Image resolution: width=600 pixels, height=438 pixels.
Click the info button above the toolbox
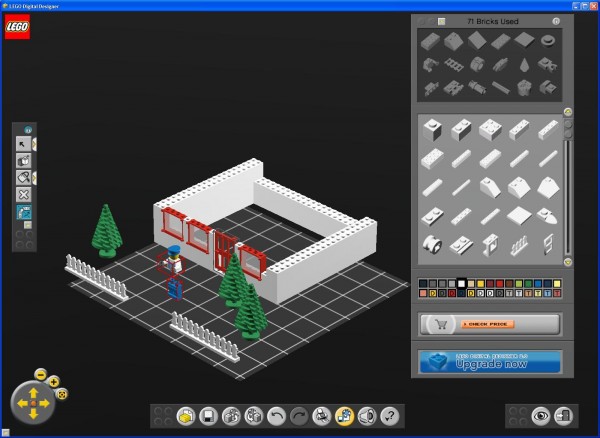(x=28, y=130)
